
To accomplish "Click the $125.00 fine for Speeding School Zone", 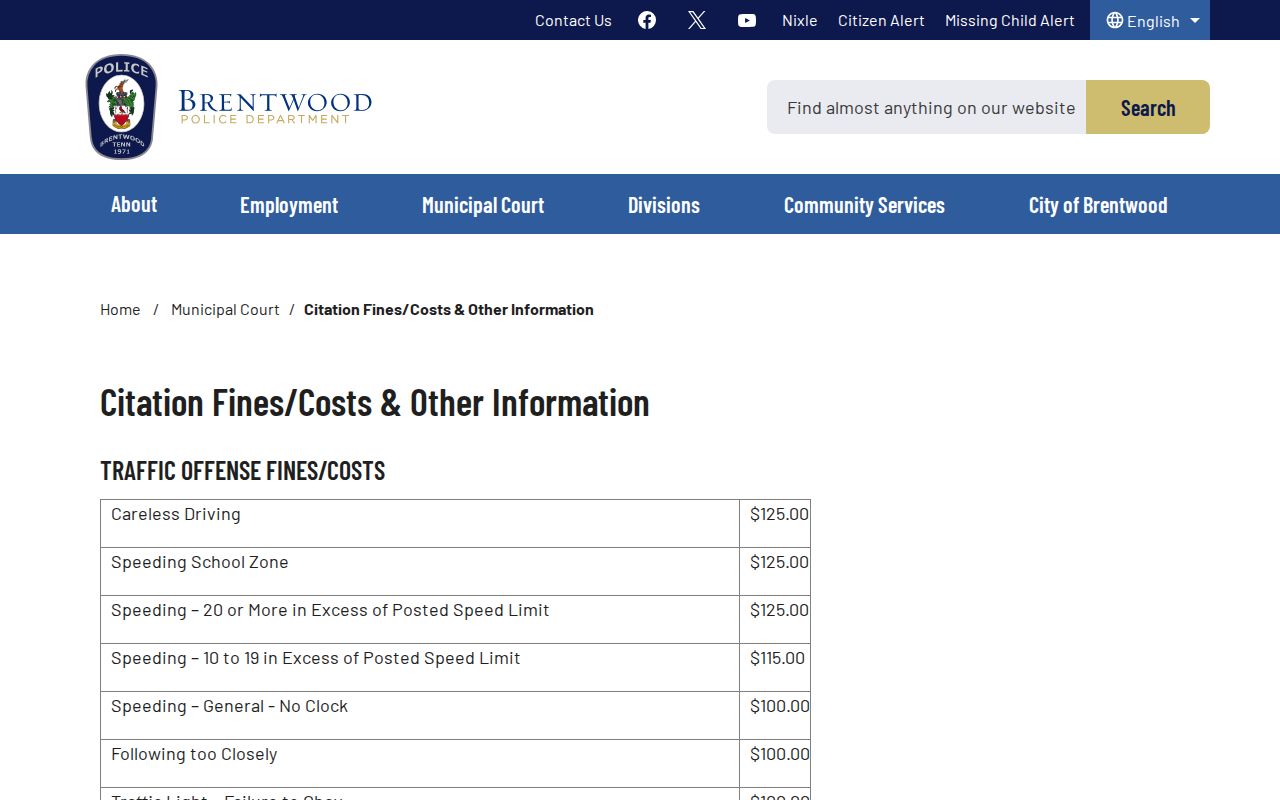I will pos(779,562).
